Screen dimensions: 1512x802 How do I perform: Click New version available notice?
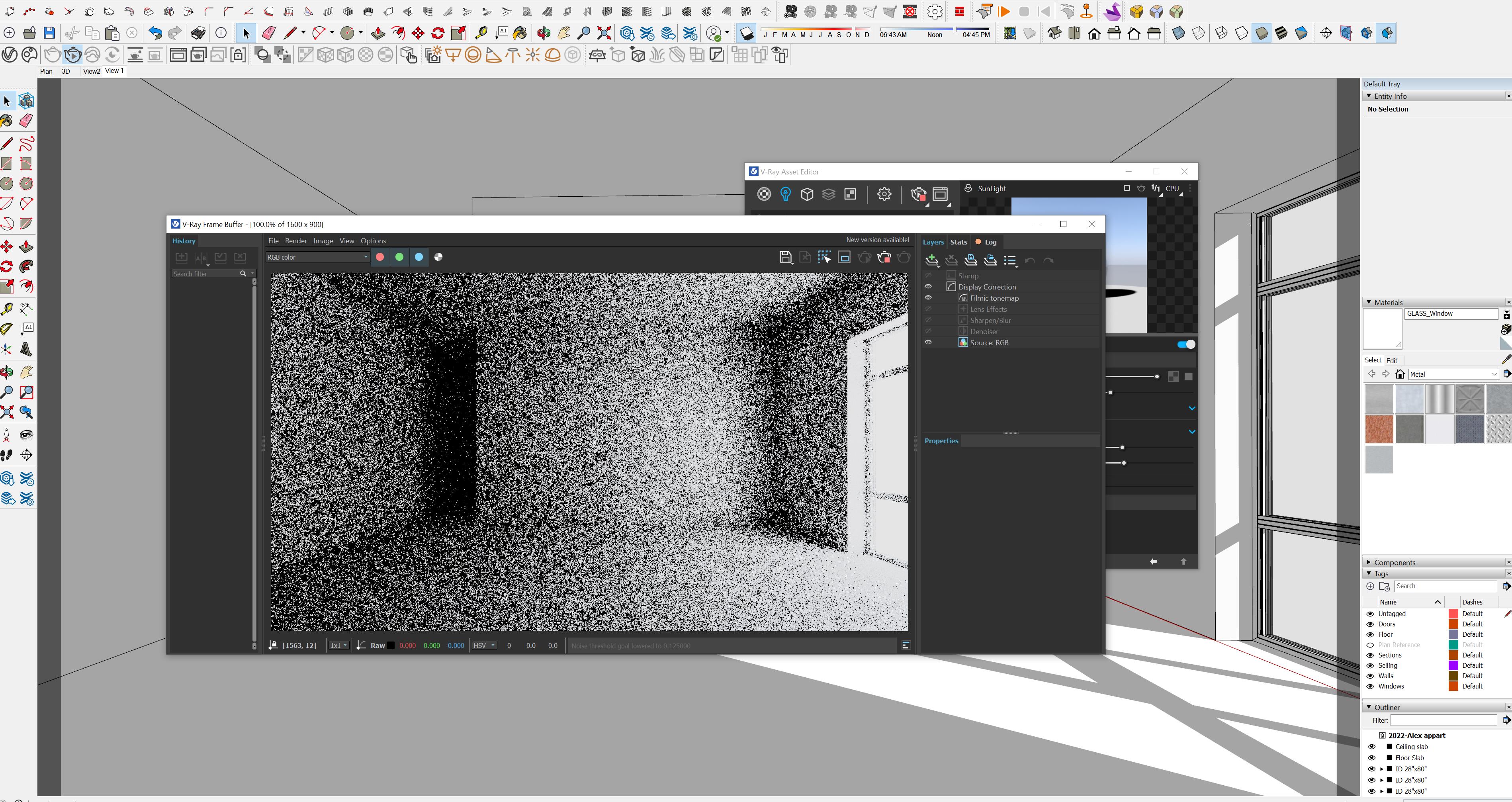[x=877, y=240]
